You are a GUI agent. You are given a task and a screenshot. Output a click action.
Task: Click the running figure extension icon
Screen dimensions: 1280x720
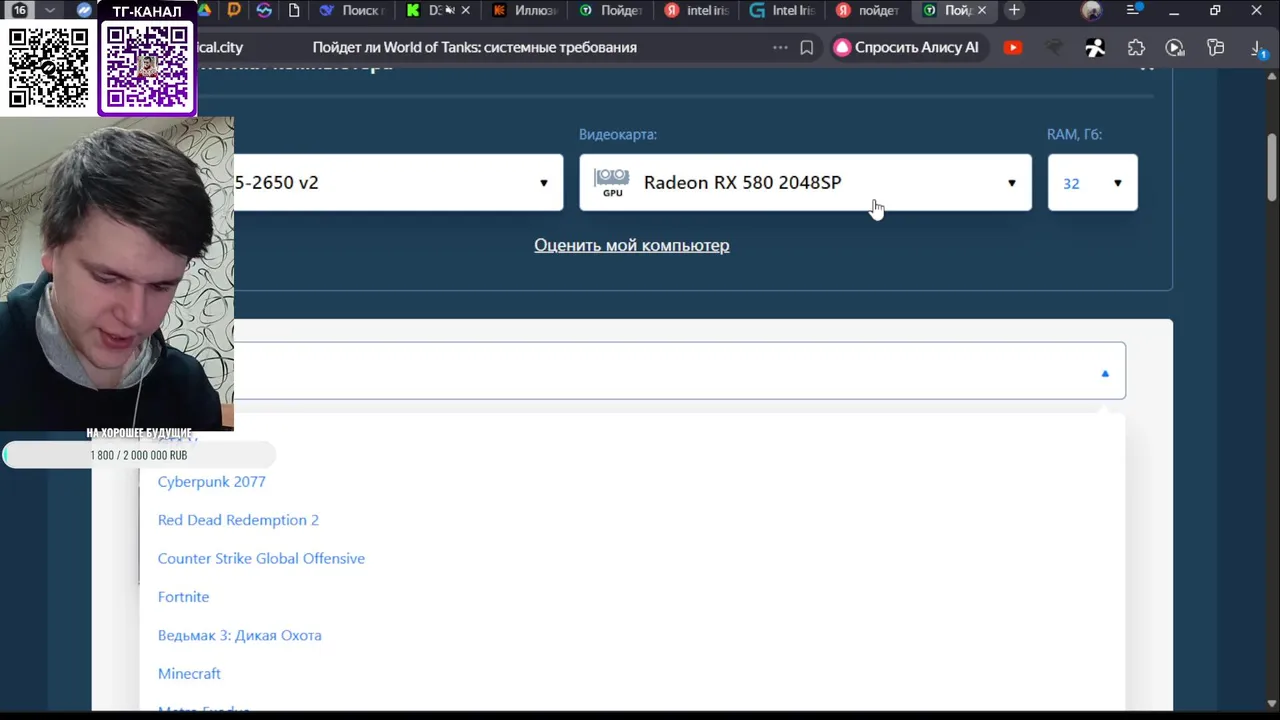point(1095,47)
